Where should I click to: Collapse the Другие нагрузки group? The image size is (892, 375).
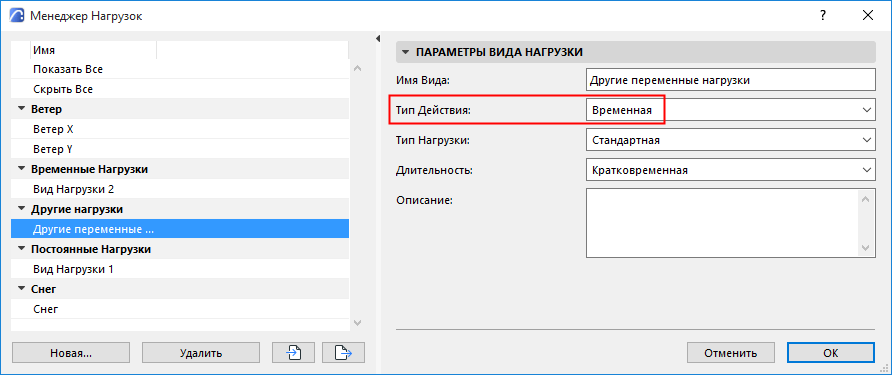pyautogui.click(x=22, y=209)
